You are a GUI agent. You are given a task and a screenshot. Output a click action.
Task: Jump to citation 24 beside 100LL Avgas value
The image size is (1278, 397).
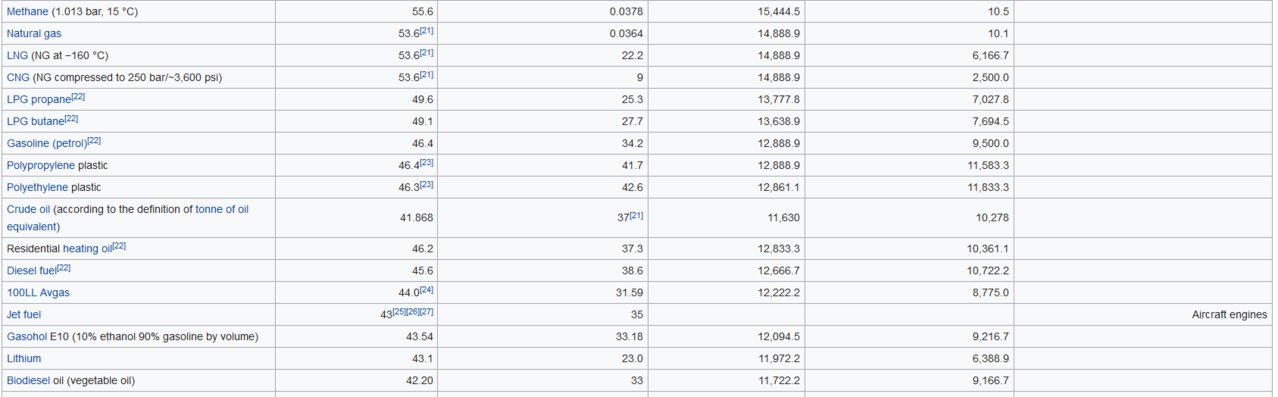point(426,290)
